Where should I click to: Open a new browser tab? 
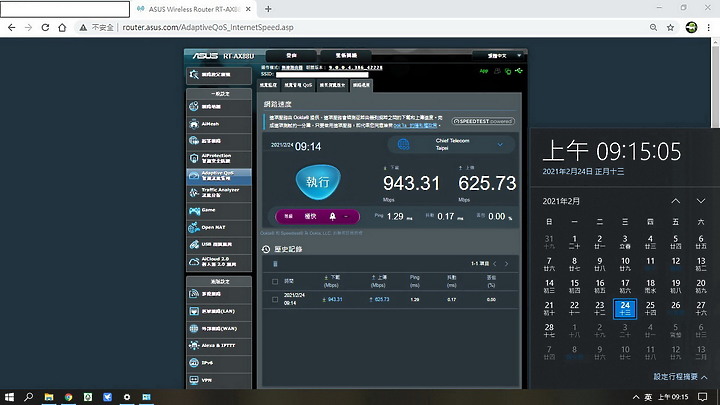(x=268, y=9)
